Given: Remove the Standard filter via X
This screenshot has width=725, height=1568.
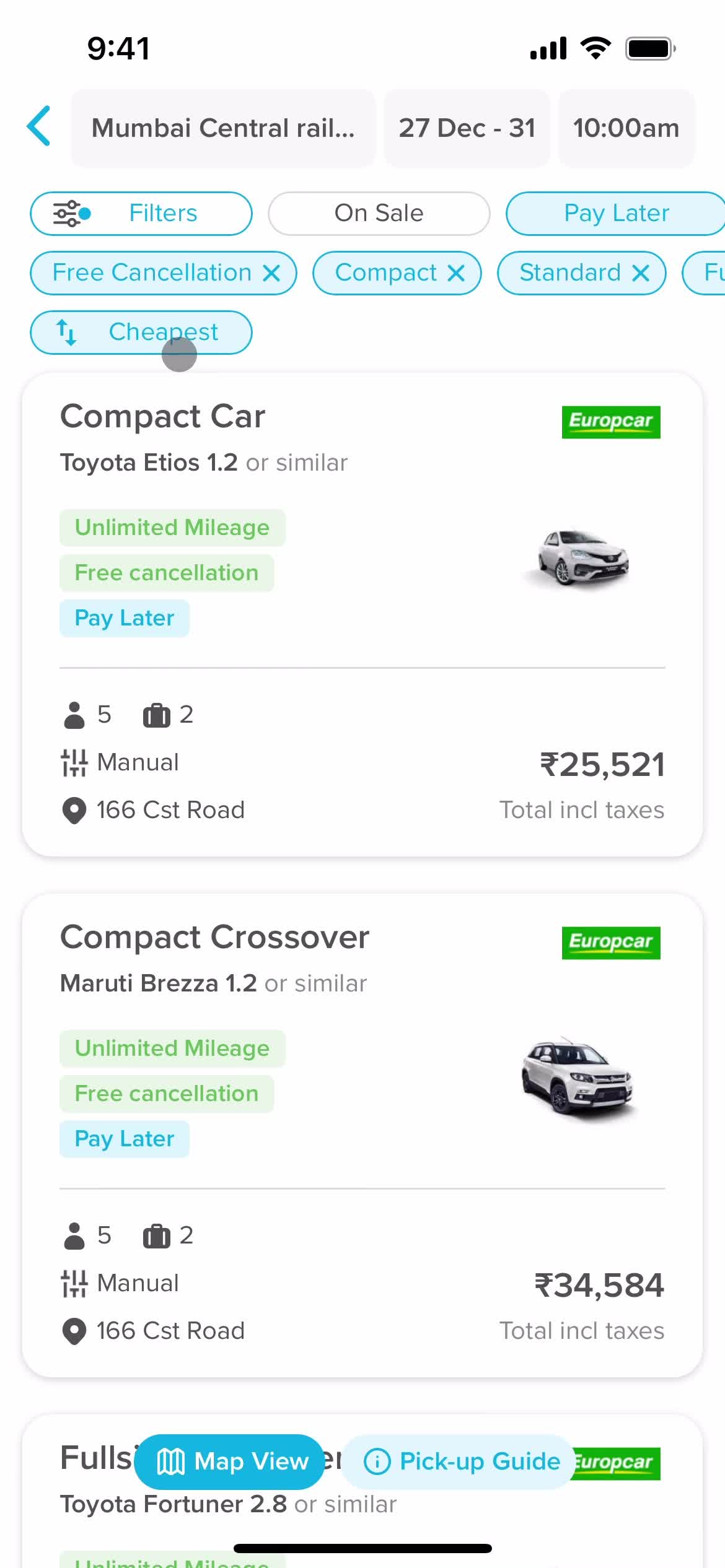Looking at the screenshot, I should [641, 273].
